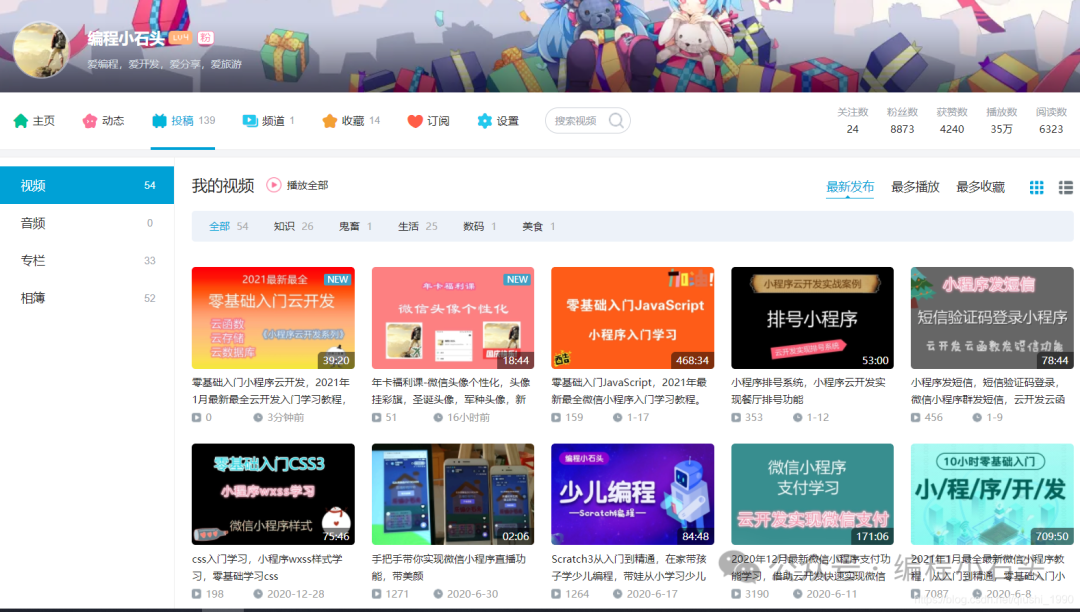Open the 少儿编程 Scratch video thumbnail

(632, 494)
